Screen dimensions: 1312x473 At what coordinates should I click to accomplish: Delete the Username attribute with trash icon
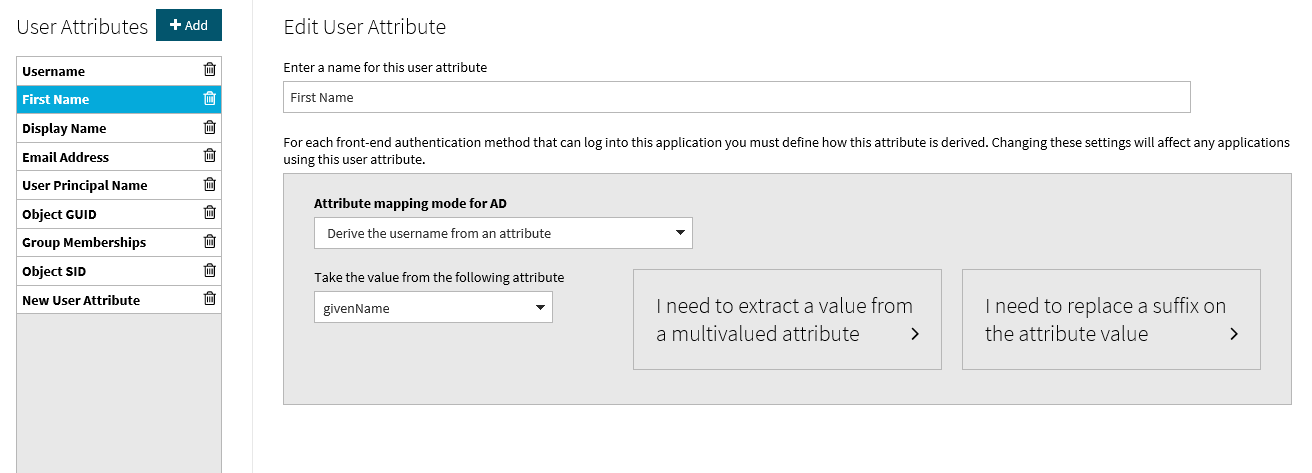point(209,70)
